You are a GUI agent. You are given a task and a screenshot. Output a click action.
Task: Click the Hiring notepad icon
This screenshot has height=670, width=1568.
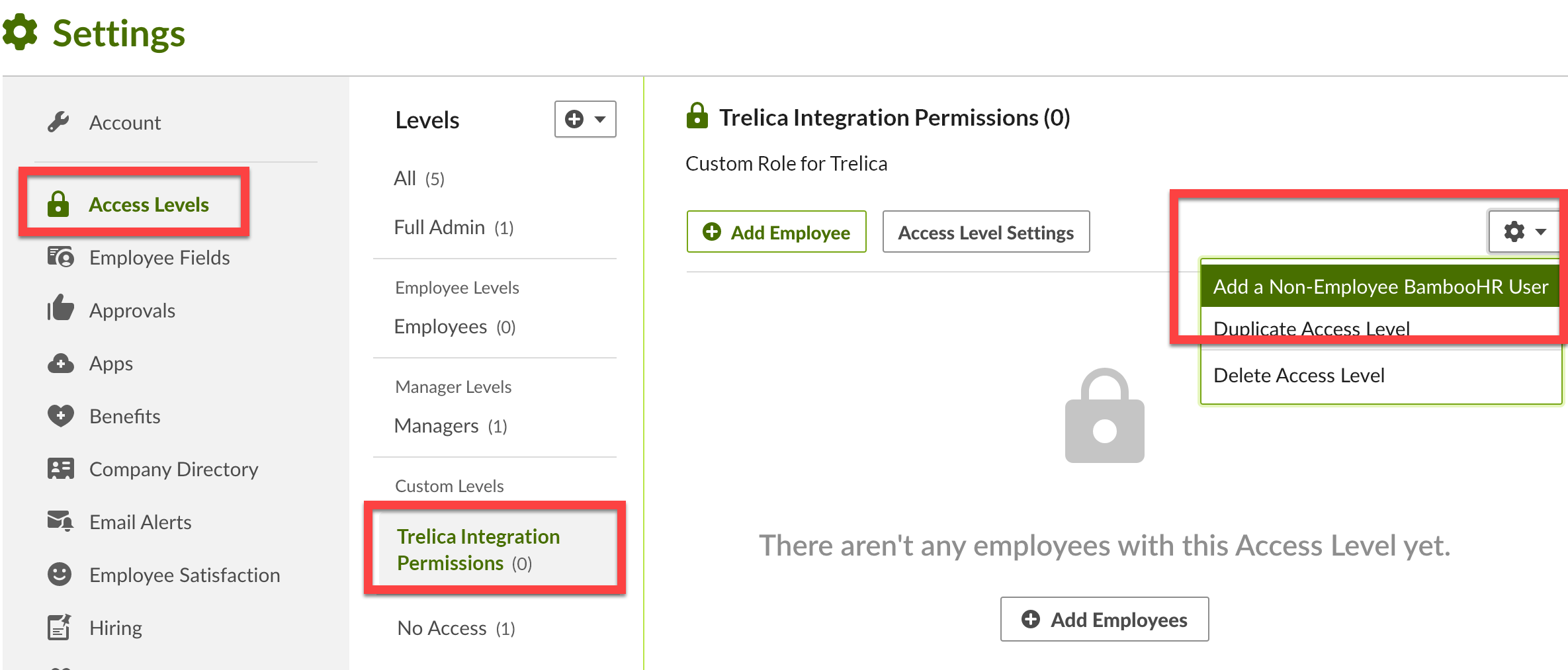coord(59,627)
